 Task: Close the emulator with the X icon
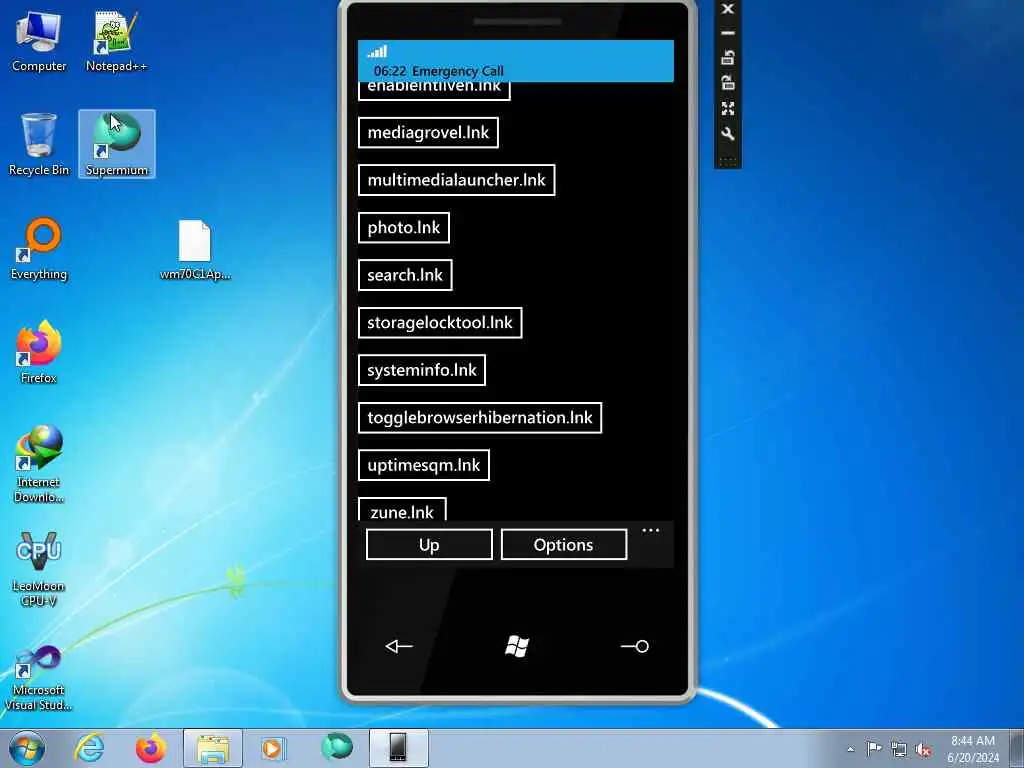click(x=728, y=8)
